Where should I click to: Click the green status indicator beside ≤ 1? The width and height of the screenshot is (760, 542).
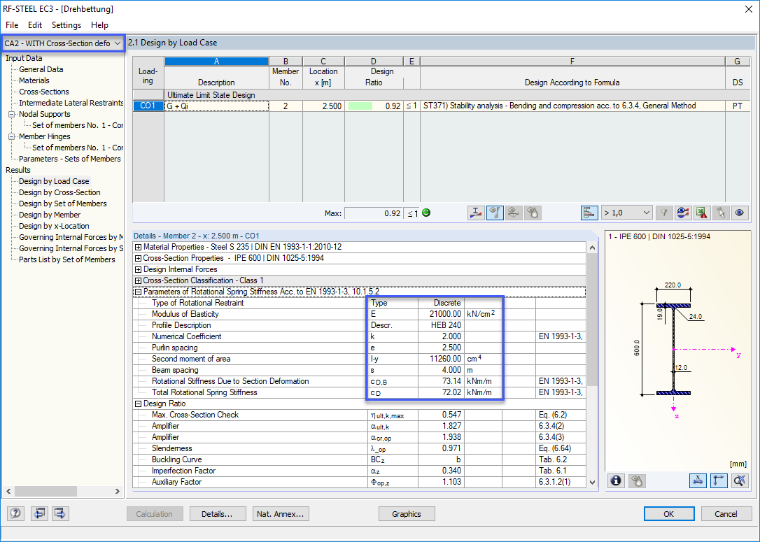[427, 213]
